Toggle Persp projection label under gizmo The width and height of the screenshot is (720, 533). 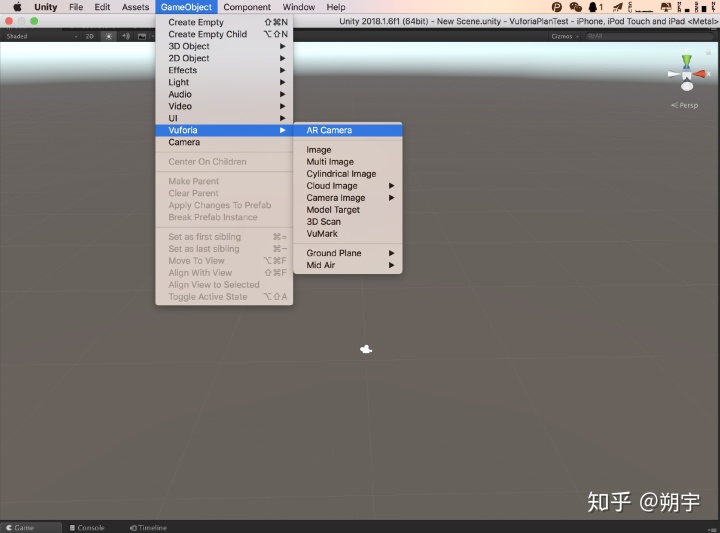tap(685, 105)
